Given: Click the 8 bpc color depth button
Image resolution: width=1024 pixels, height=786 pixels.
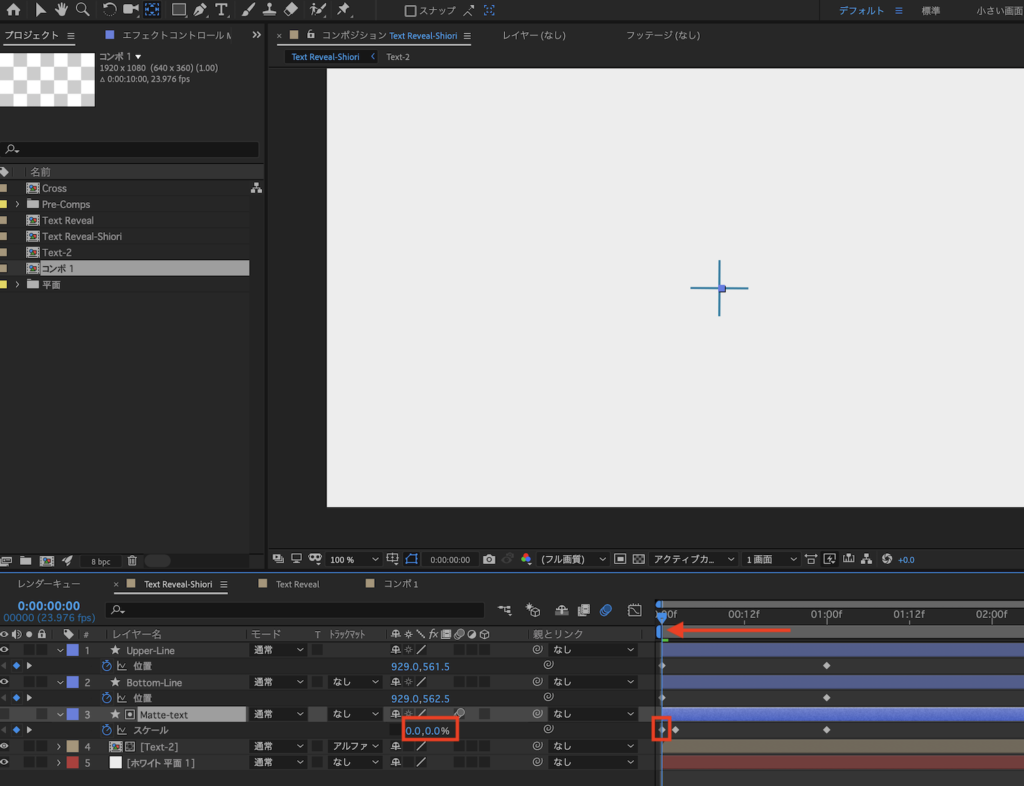Looking at the screenshot, I should coord(101,561).
